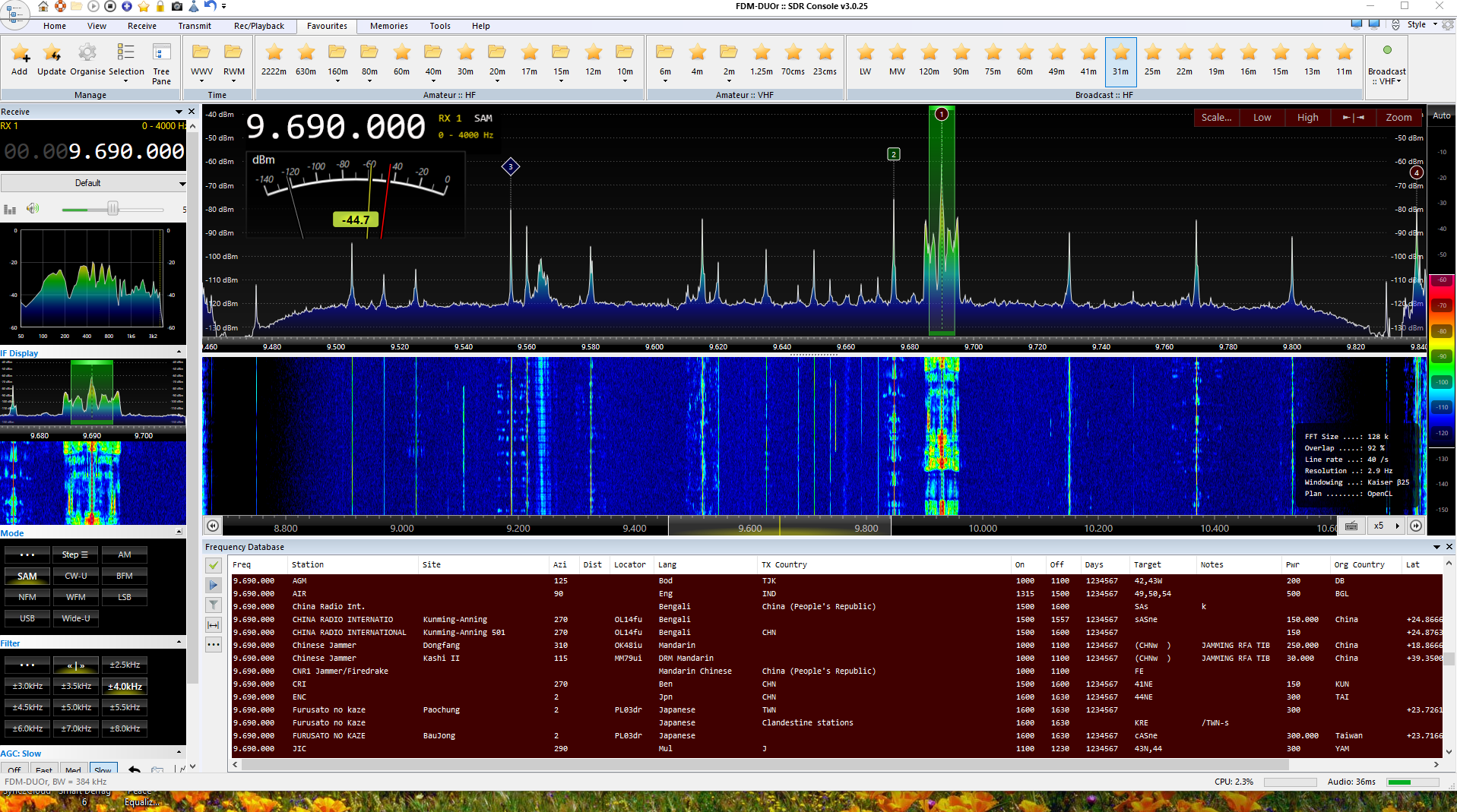The width and height of the screenshot is (1457, 812).
Task: Open the Tree Pane view
Action: pos(161,53)
